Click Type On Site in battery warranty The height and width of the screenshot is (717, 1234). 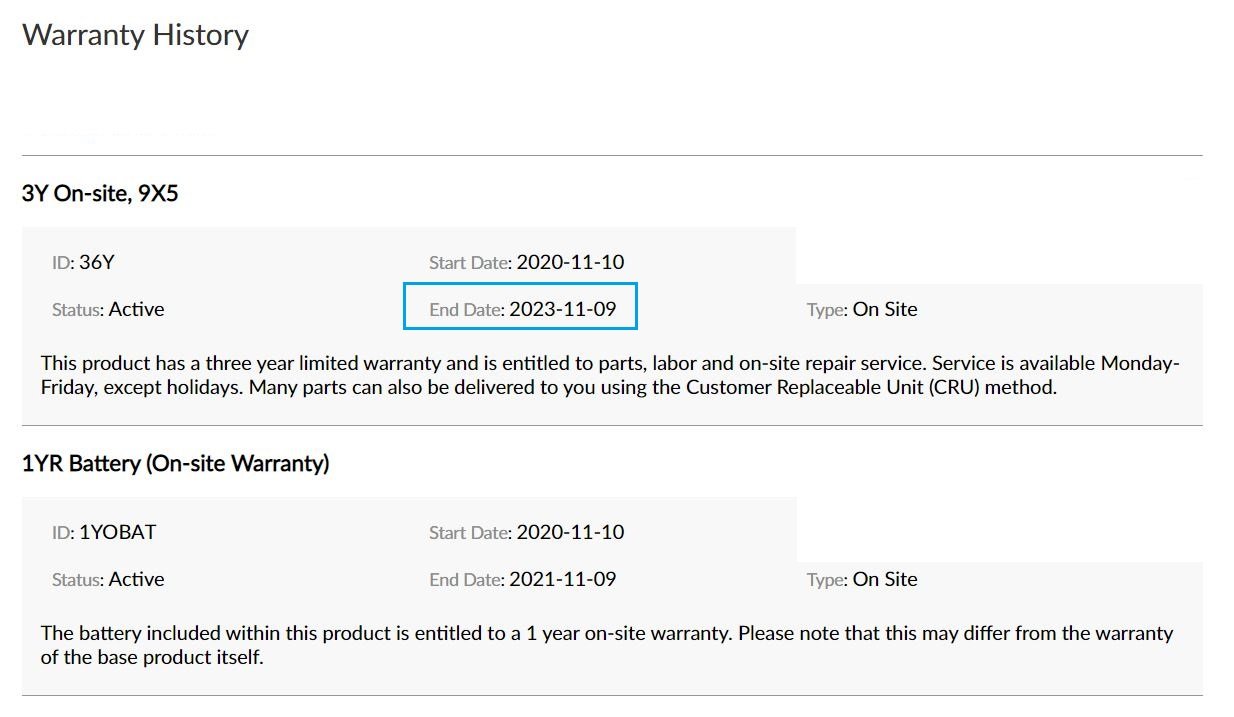(884, 579)
